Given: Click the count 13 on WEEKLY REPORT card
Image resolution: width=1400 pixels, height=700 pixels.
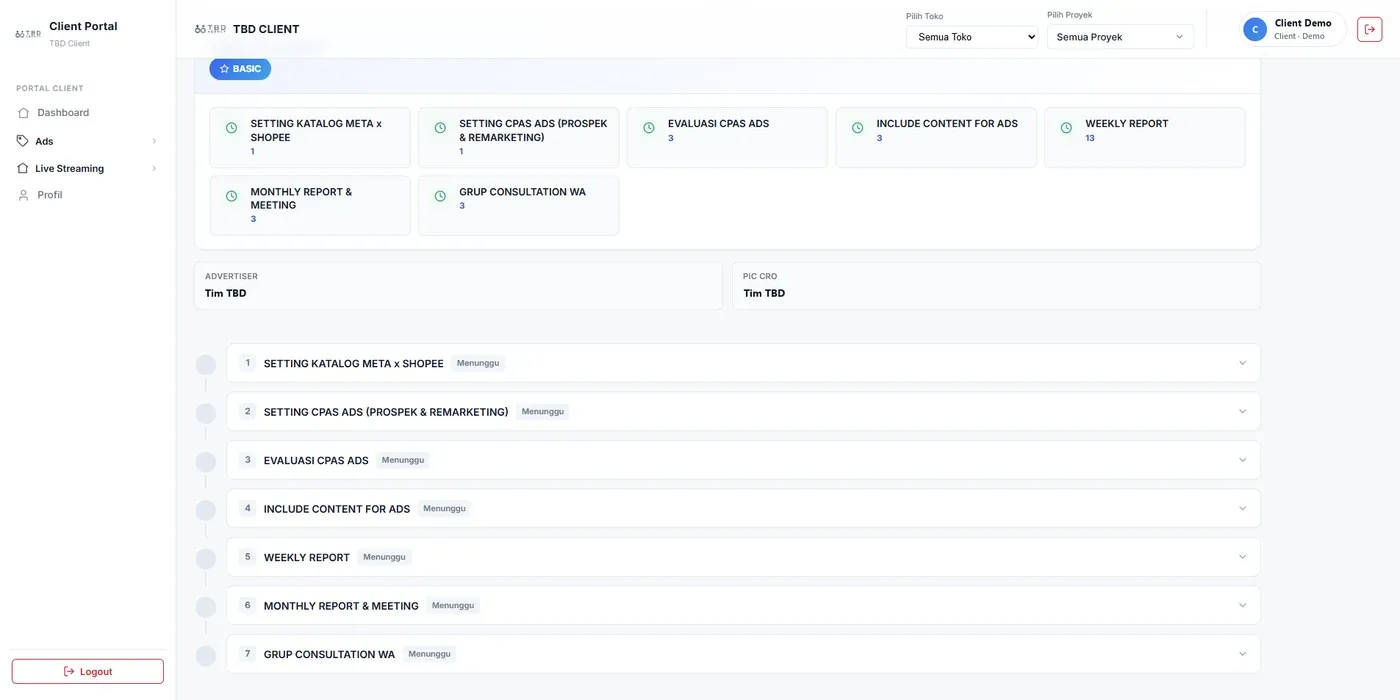Looking at the screenshot, I should coord(1090,138).
